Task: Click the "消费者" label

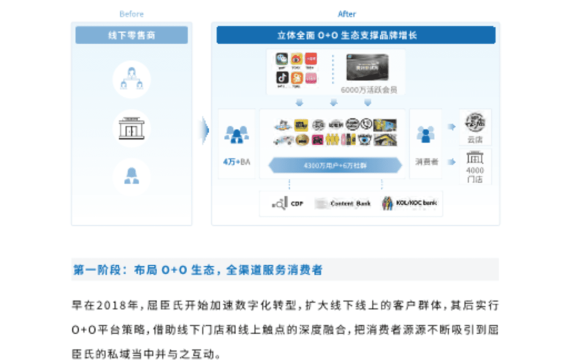Action: [x=427, y=162]
